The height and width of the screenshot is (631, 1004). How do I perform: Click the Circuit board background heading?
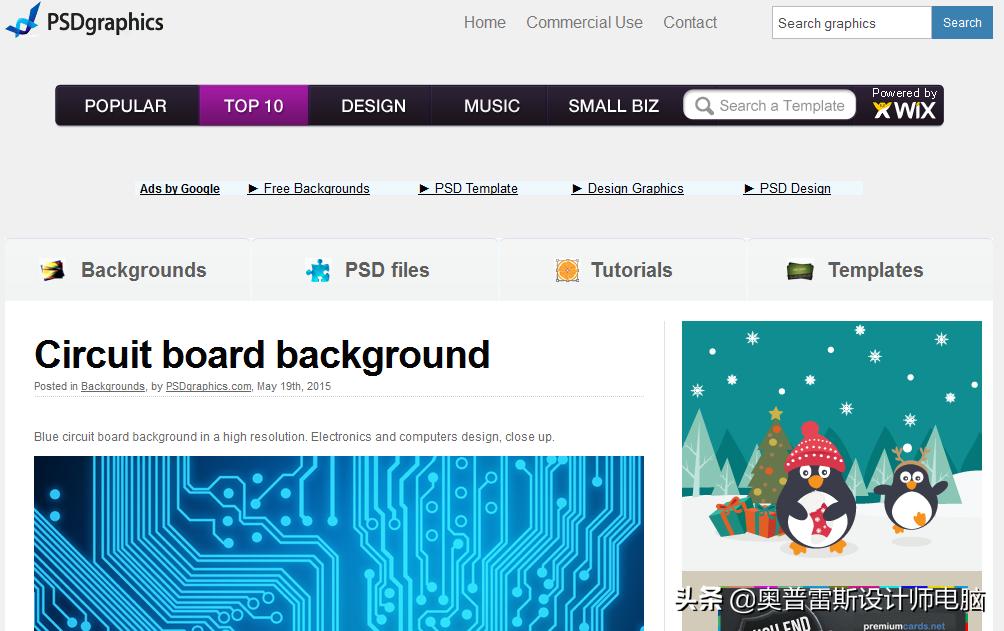(262, 354)
